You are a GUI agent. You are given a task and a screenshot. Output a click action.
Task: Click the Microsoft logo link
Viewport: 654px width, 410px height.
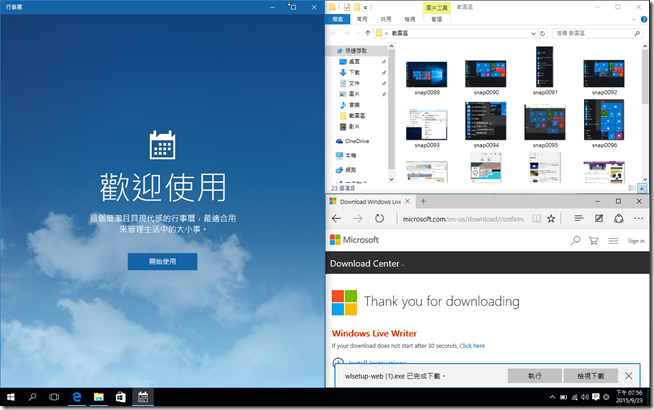[x=355, y=240]
